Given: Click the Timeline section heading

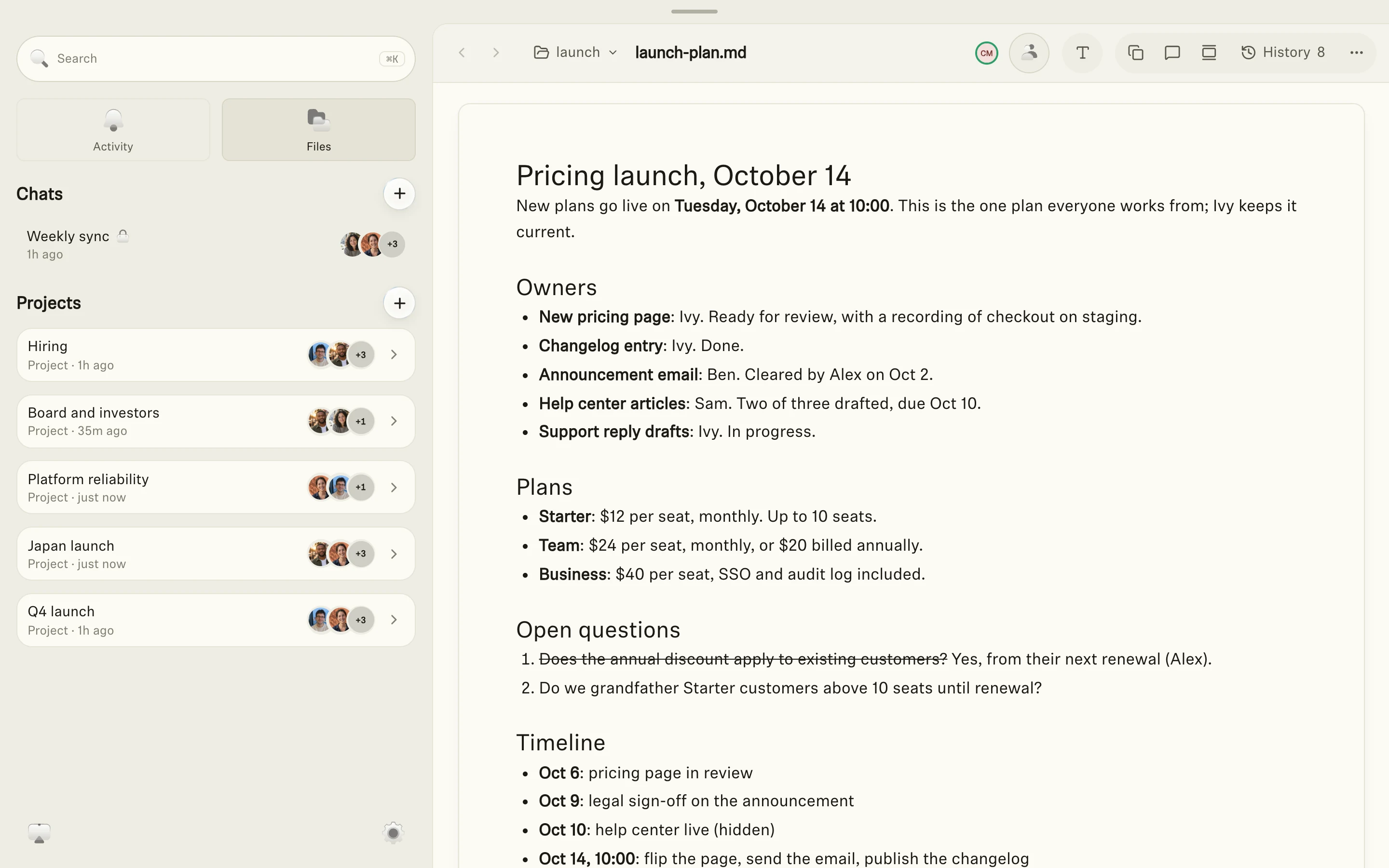Looking at the screenshot, I should [560, 743].
